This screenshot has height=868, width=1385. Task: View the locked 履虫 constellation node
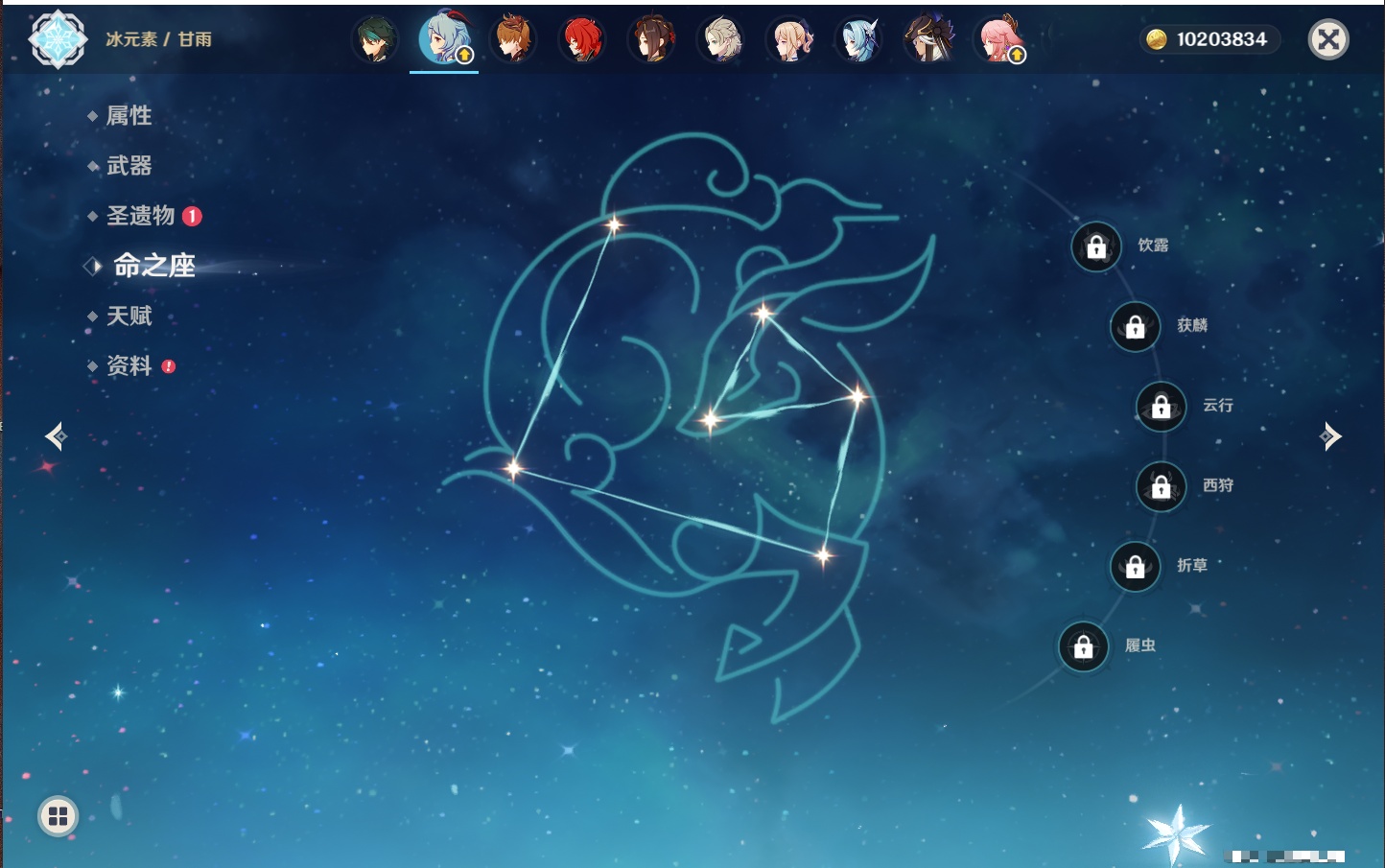point(1084,647)
